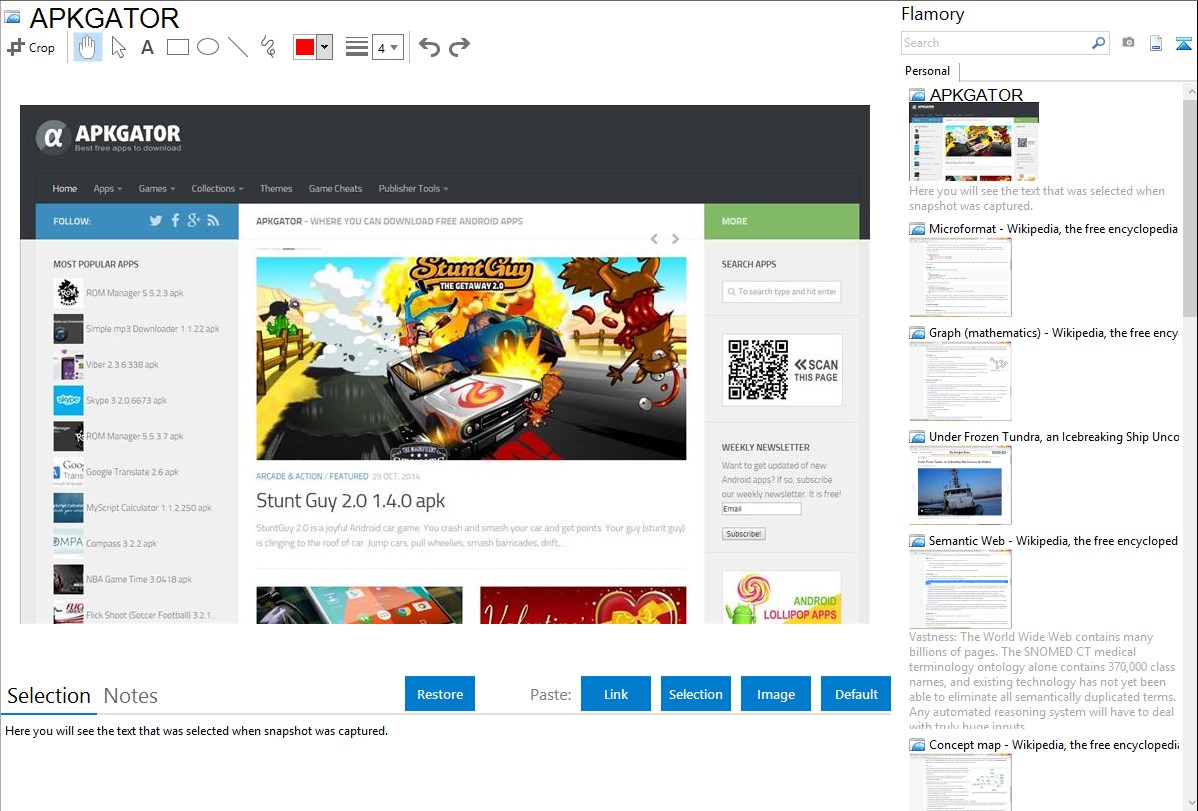Open the Game Cheats menu item
This screenshot has width=1198, height=811.
[x=335, y=189]
